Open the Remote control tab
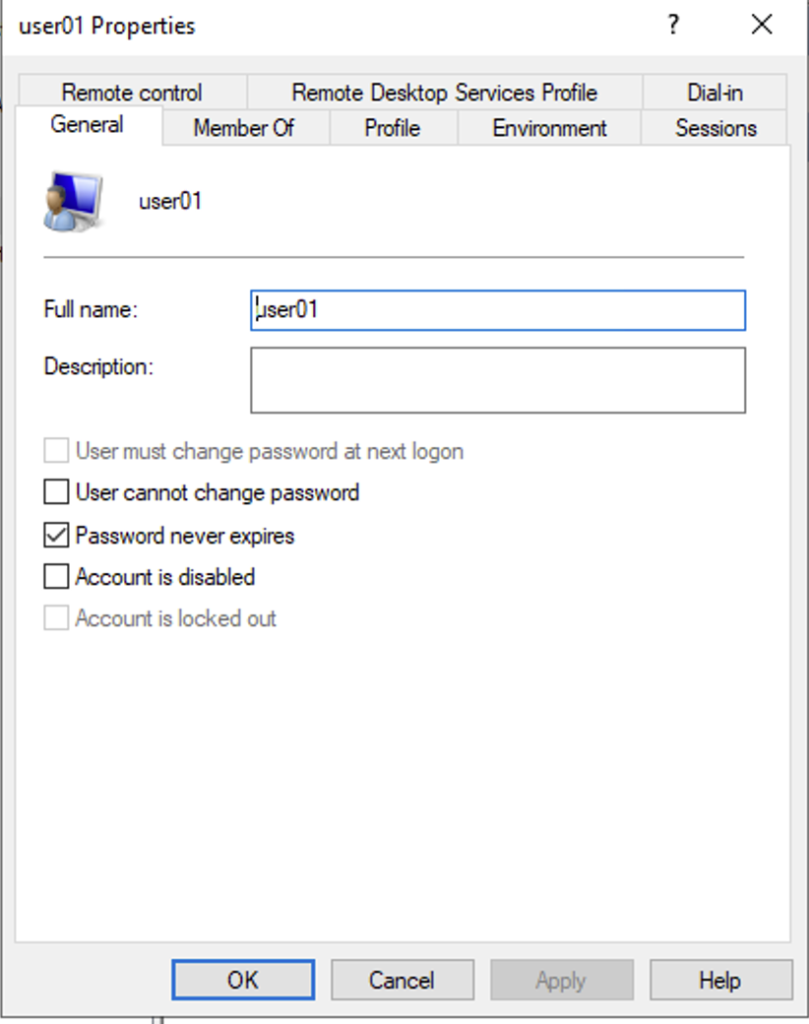809x1024 pixels. [x=132, y=93]
